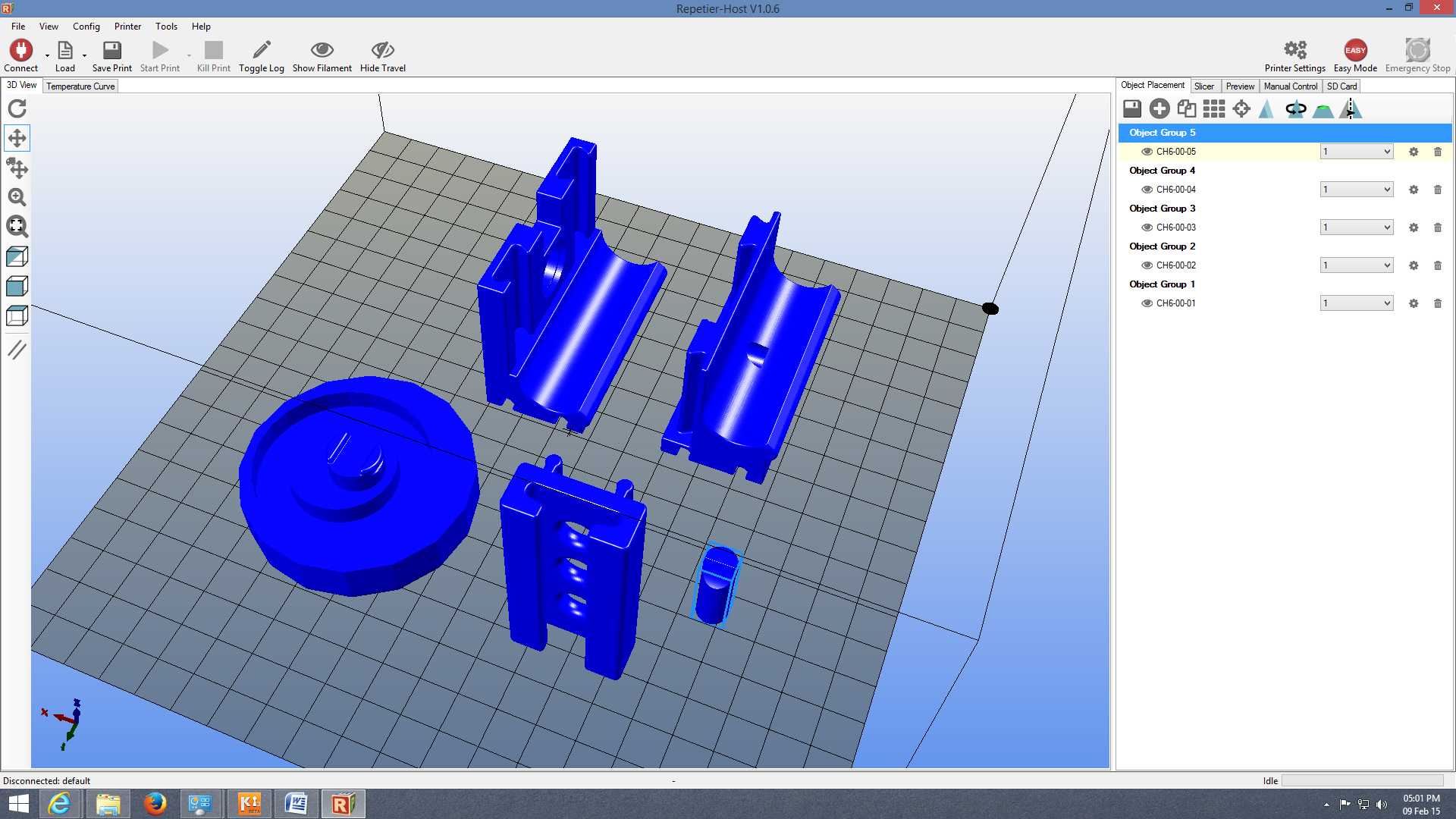This screenshot has width=1456, height=819.
Task: Fit objects to view with zoom-fit icon
Action: [x=17, y=227]
